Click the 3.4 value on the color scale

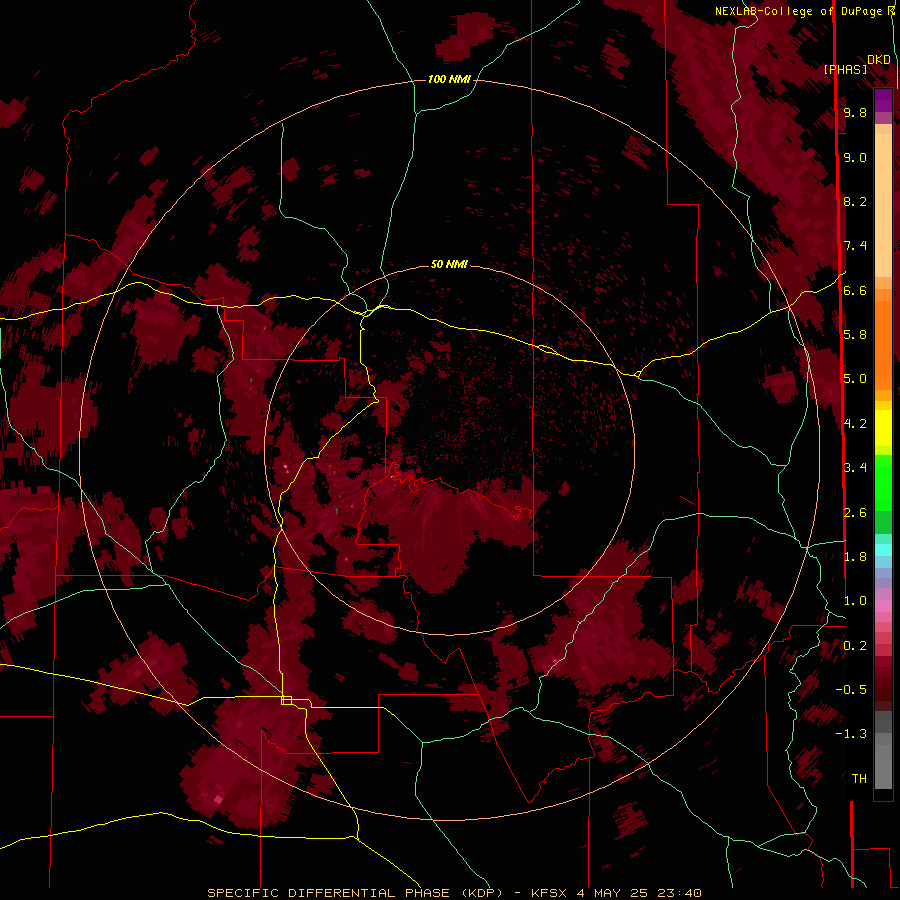pyautogui.click(x=855, y=468)
